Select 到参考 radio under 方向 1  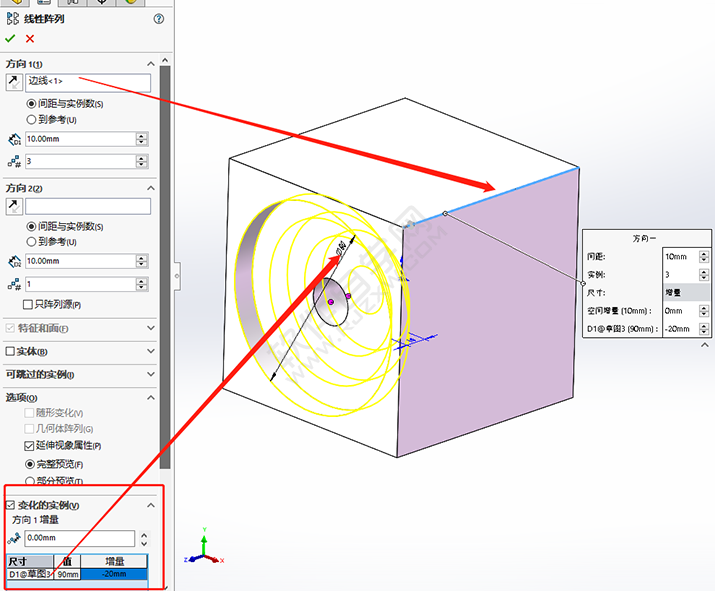(x=31, y=119)
